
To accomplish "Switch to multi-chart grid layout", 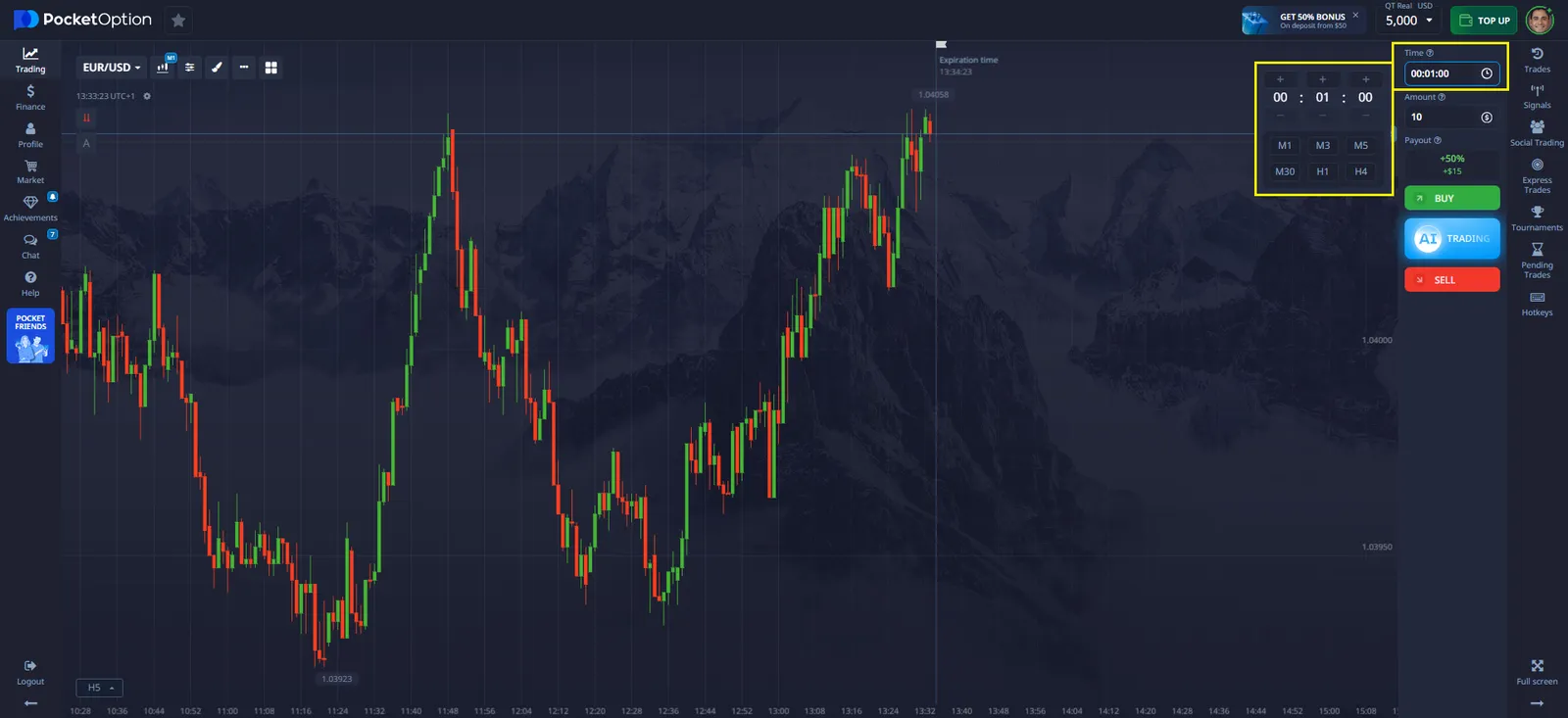I will (x=271, y=68).
